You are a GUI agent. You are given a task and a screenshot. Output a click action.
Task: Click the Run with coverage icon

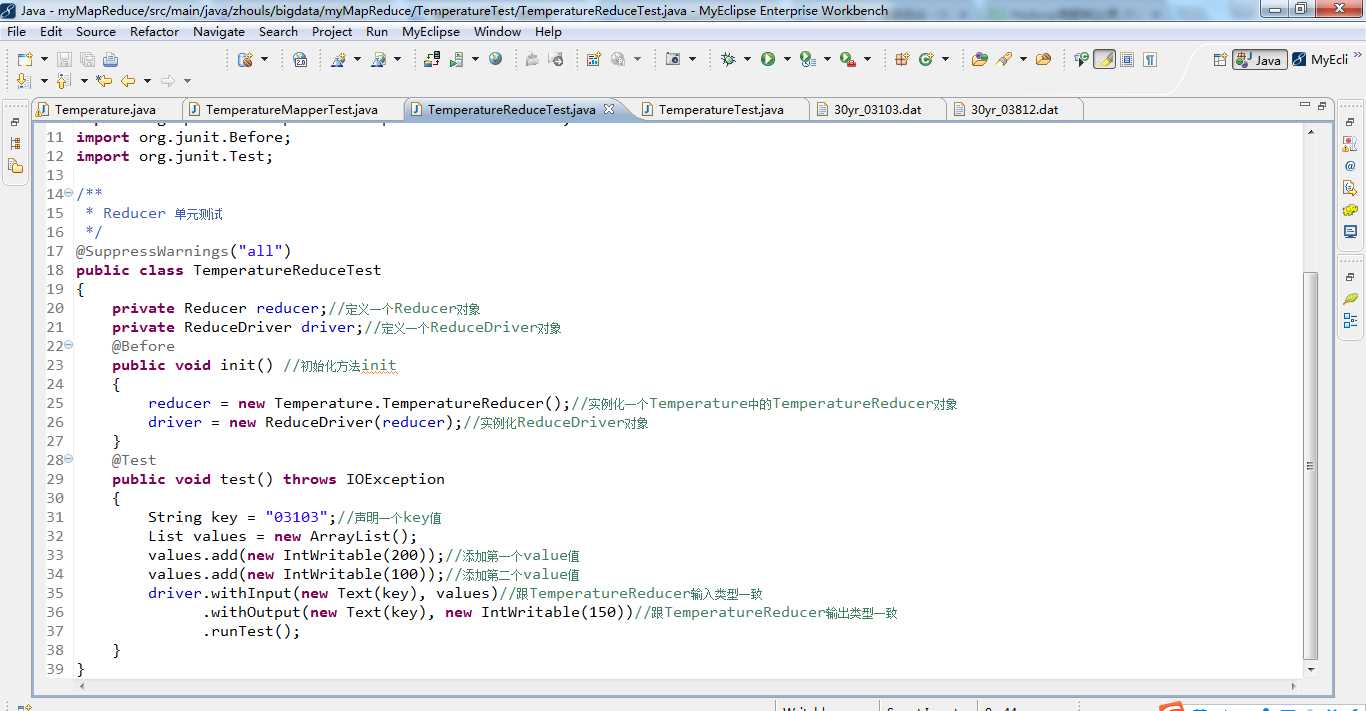(807, 59)
